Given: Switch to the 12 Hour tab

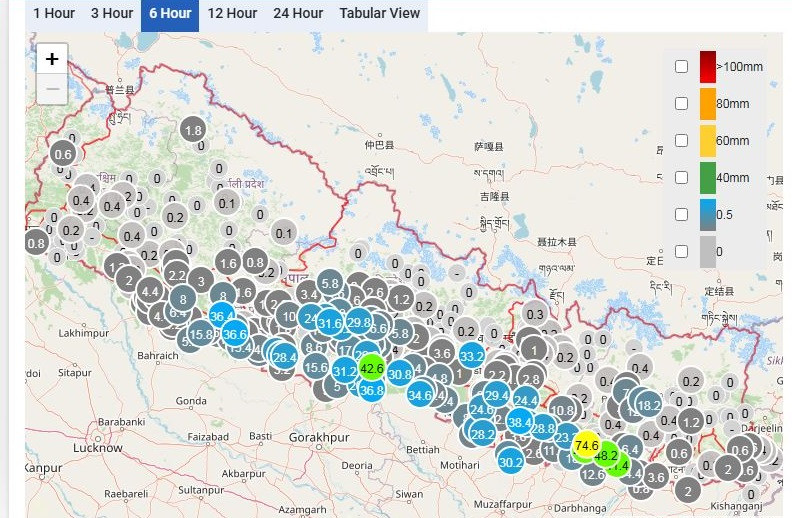Looking at the screenshot, I should pyautogui.click(x=229, y=13).
